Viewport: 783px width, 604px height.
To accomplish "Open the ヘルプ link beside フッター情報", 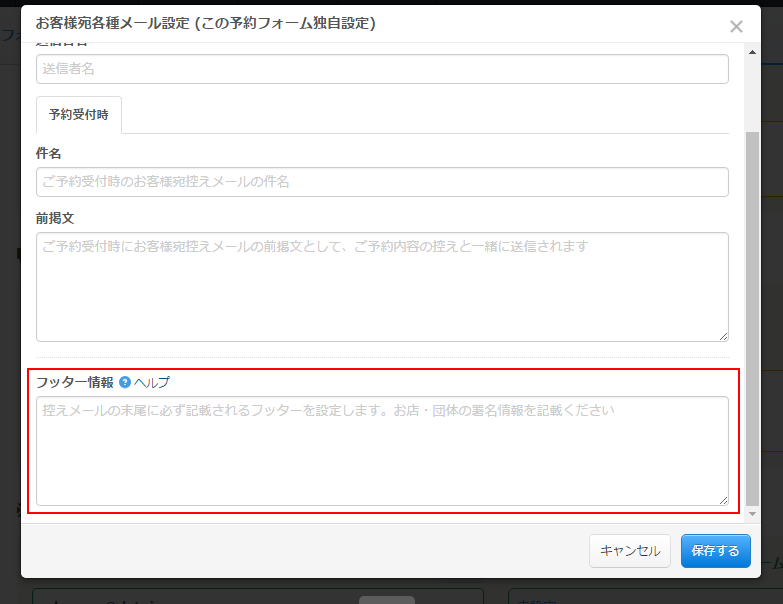I will [x=152, y=382].
